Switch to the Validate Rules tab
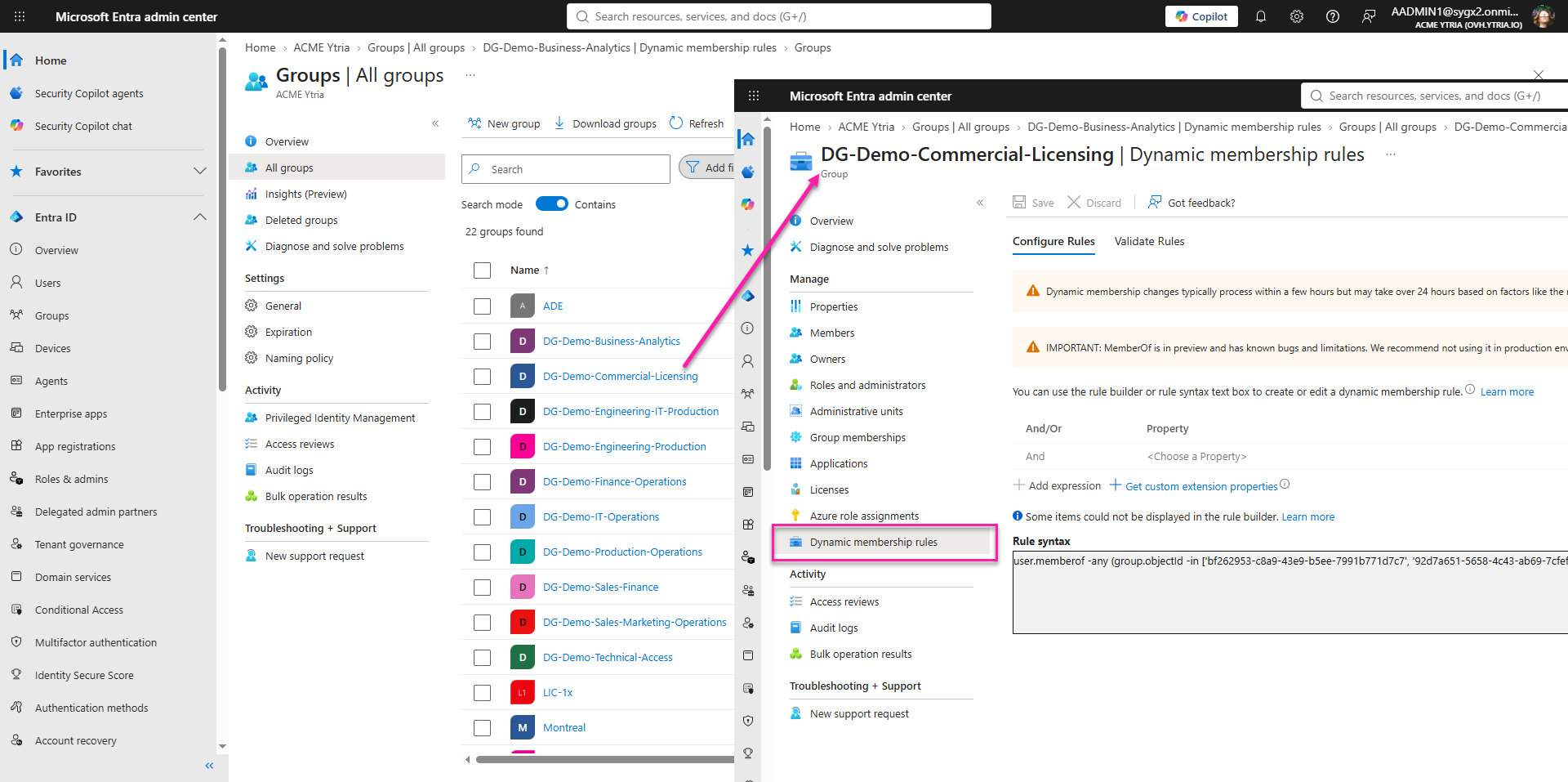This screenshot has height=782, width=1568. pyautogui.click(x=1149, y=241)
